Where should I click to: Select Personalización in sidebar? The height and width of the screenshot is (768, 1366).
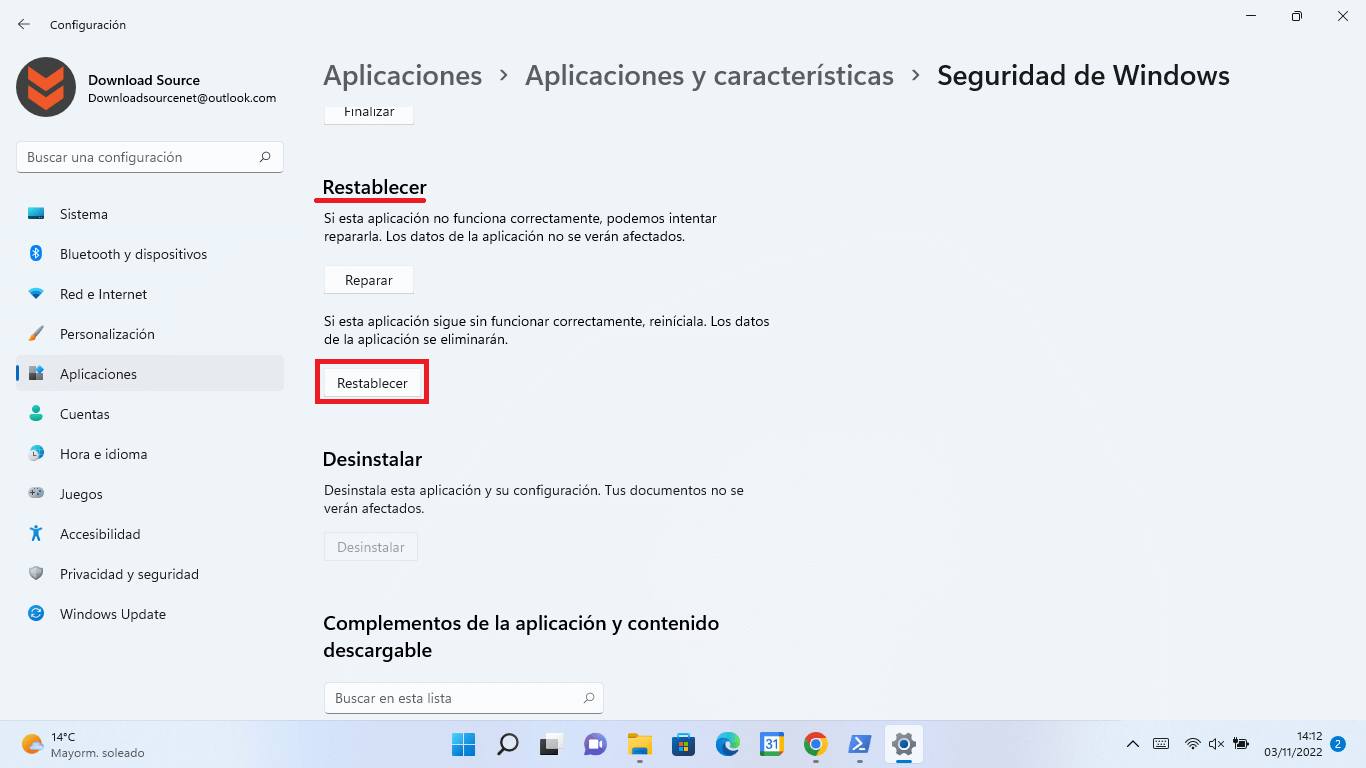pyautogui.click(x=150, y=334)
